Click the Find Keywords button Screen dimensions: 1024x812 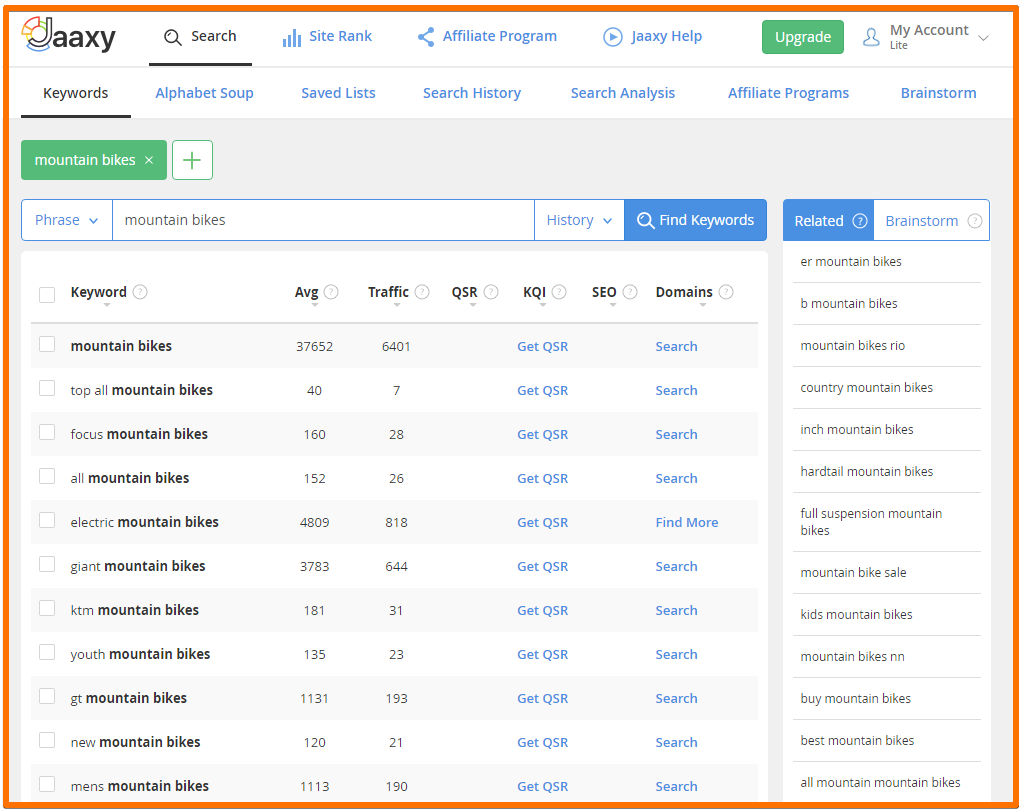coord(696,220)
